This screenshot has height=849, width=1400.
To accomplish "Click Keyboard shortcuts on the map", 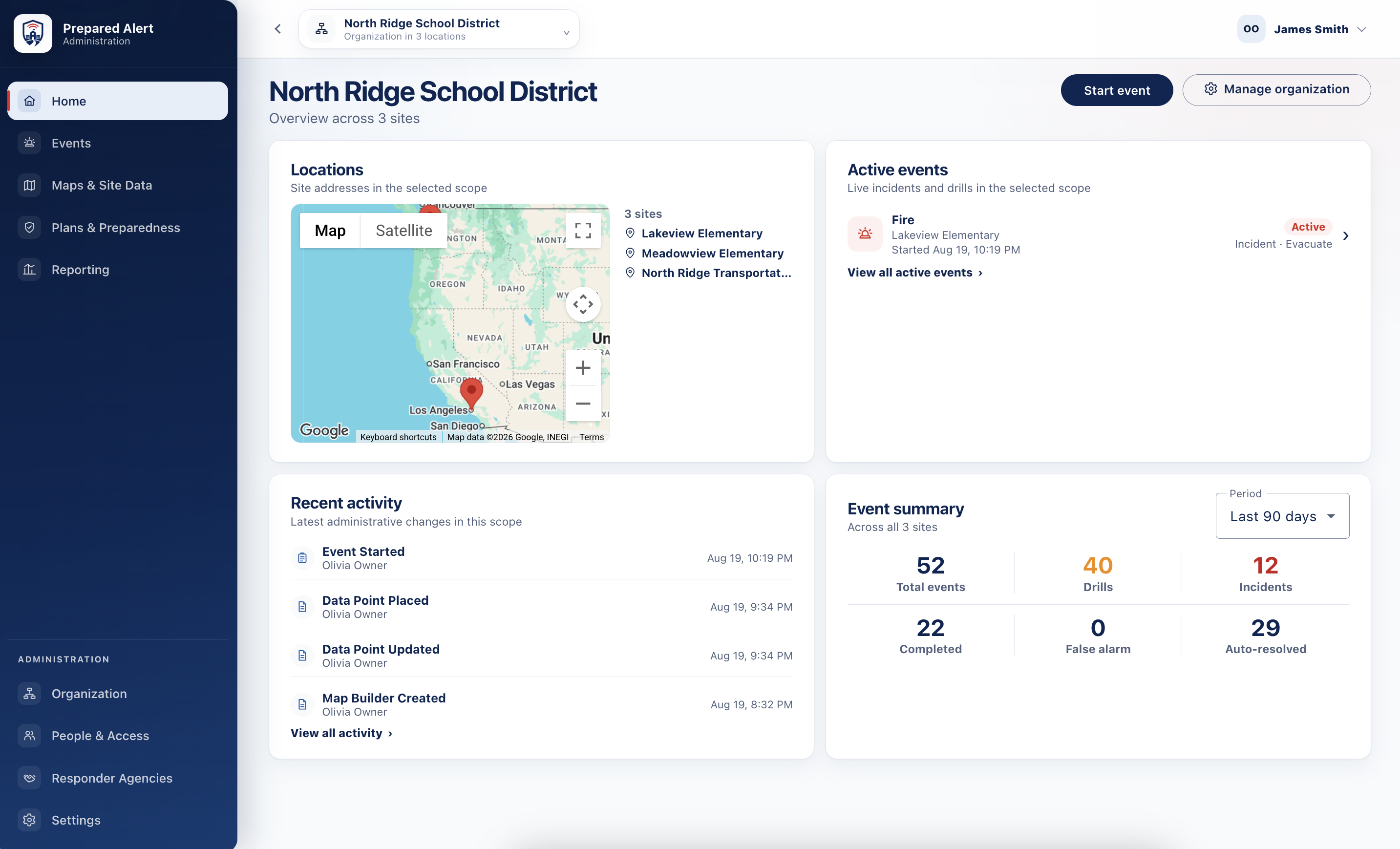I will coord(398,437).
